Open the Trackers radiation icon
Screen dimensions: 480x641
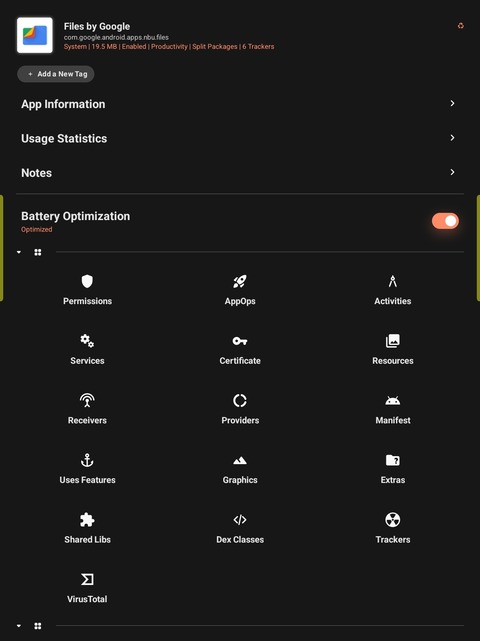393,520
